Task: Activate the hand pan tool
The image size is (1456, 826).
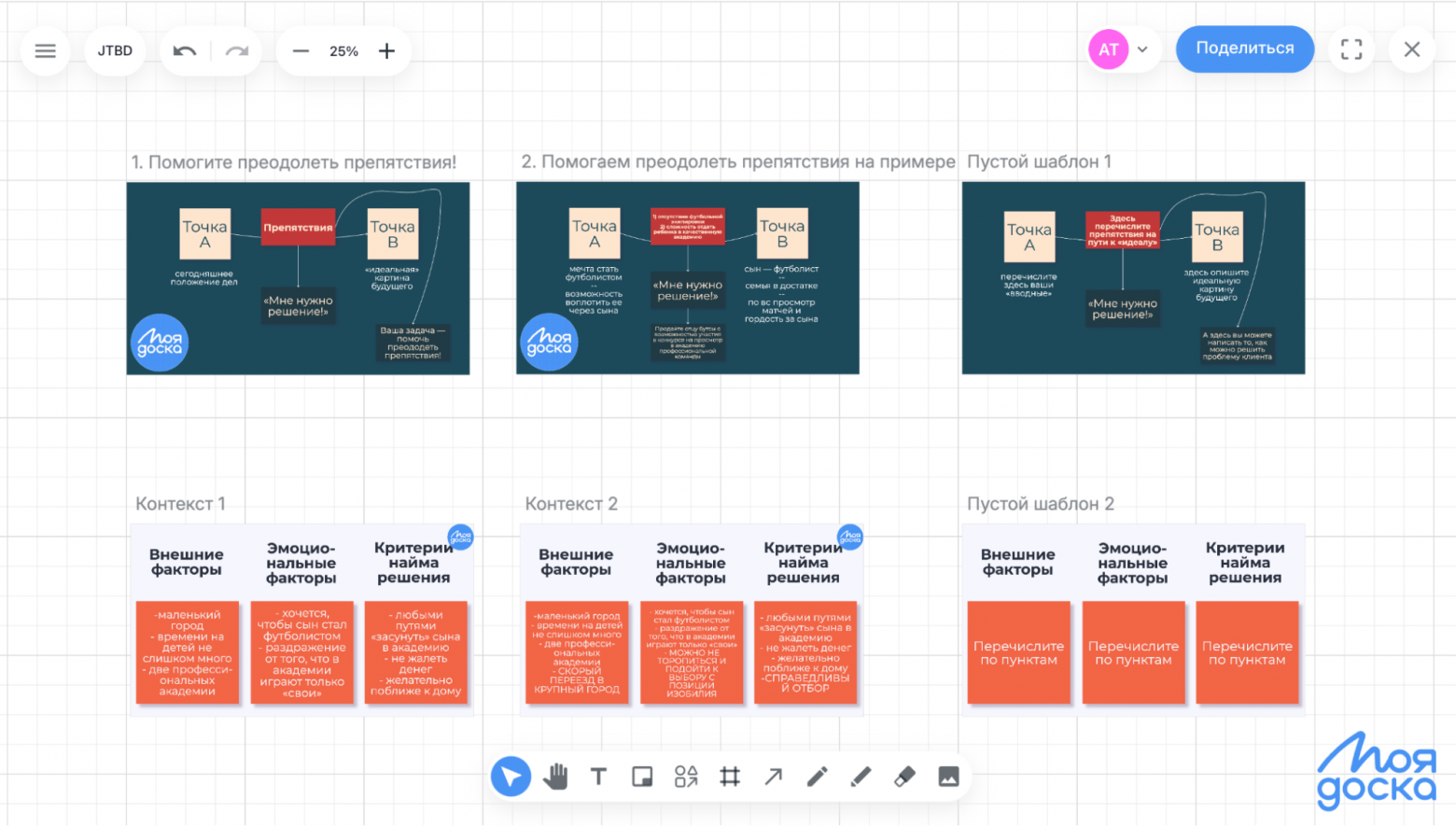Action: tap(555, 777)
